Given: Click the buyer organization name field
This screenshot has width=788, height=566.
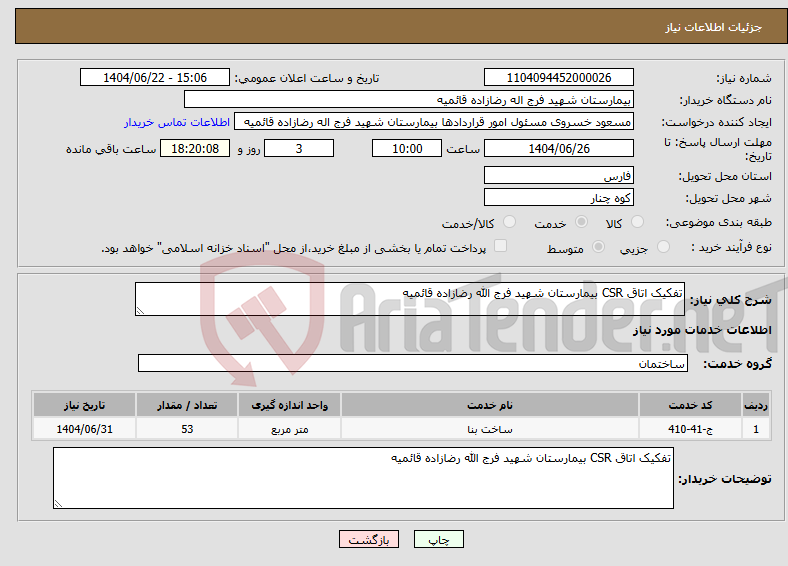Looking at the screenshot, I should pyautogui.click(x=409, y=100).
